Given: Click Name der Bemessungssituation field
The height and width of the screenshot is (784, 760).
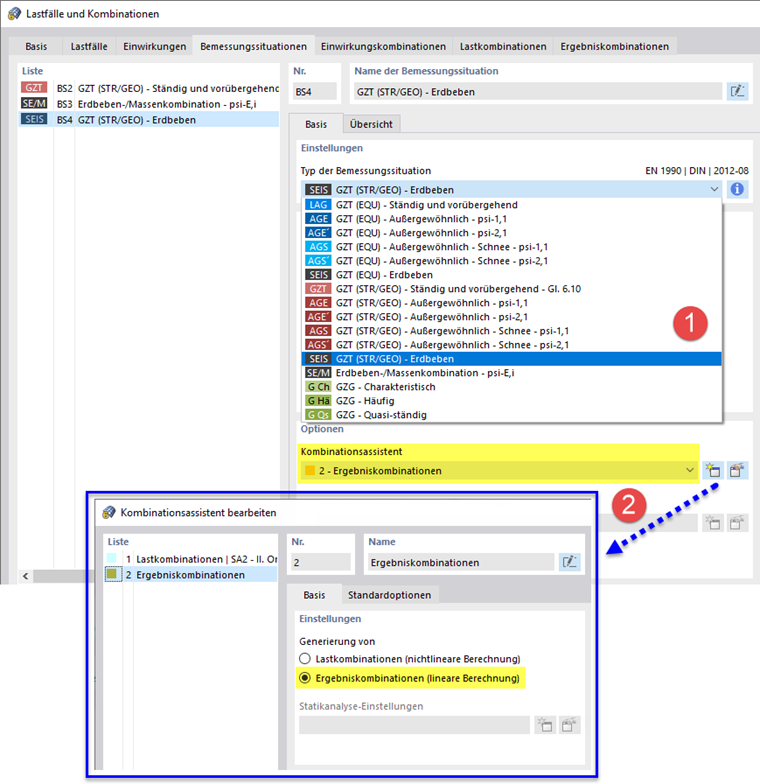Looking at the screenshot, I should tap(538, 92).
